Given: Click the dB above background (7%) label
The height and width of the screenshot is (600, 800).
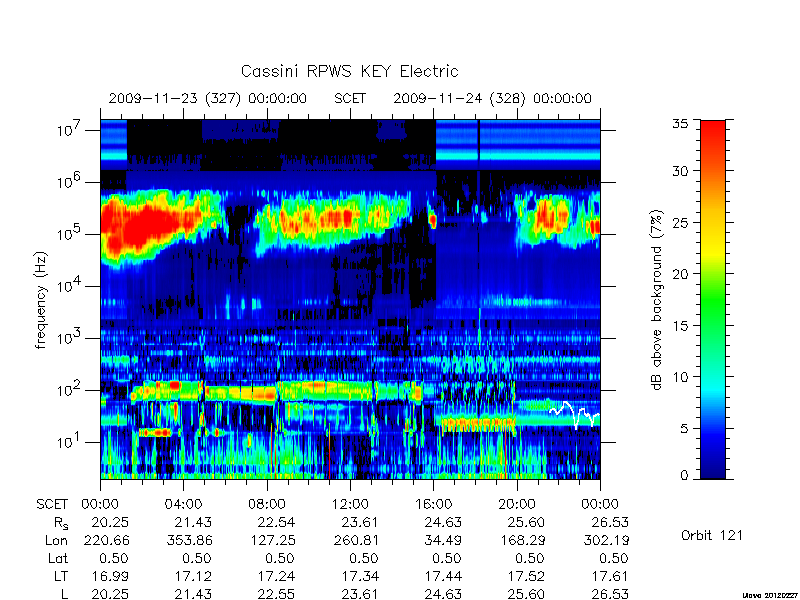Looking at the screenshot, I should pyautogui.click(x=658, y=300).
